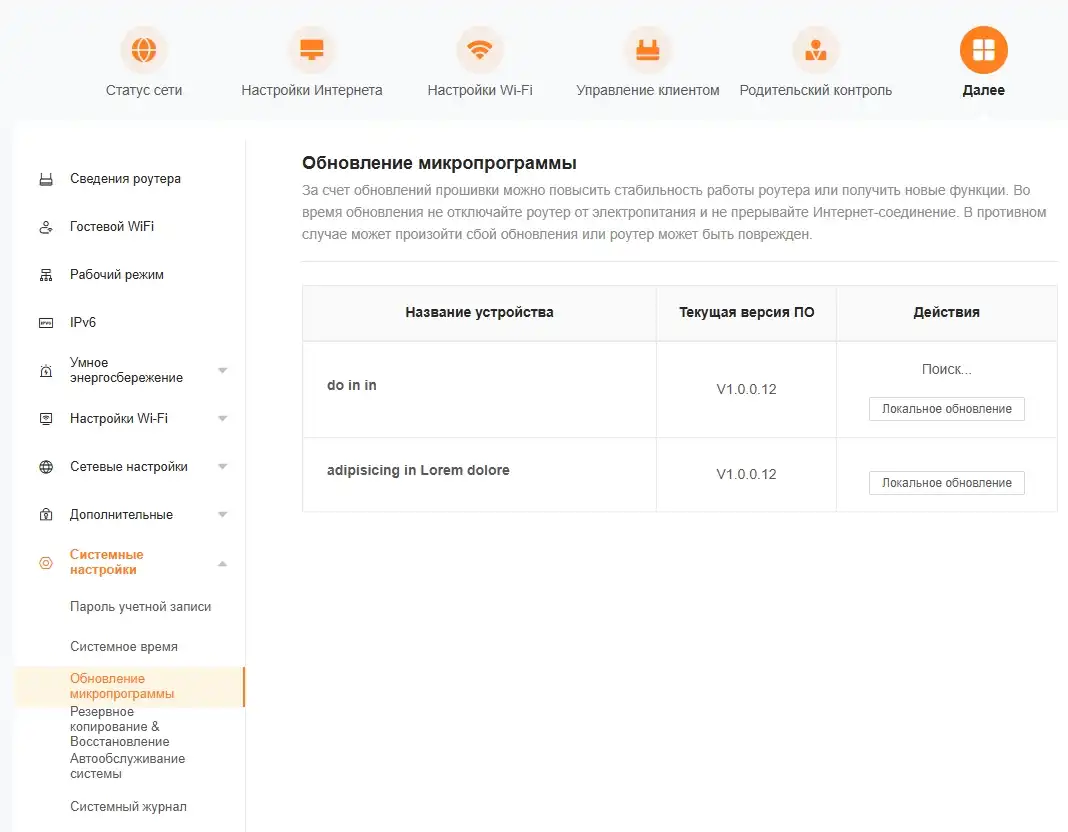Click the Сведения роутера sidebar icon
The width and height of the screenshot is (1068, 832).
point(44,178)
